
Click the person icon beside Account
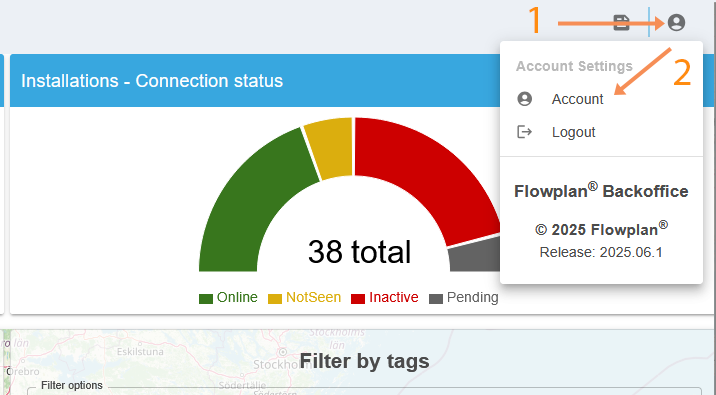525,99
